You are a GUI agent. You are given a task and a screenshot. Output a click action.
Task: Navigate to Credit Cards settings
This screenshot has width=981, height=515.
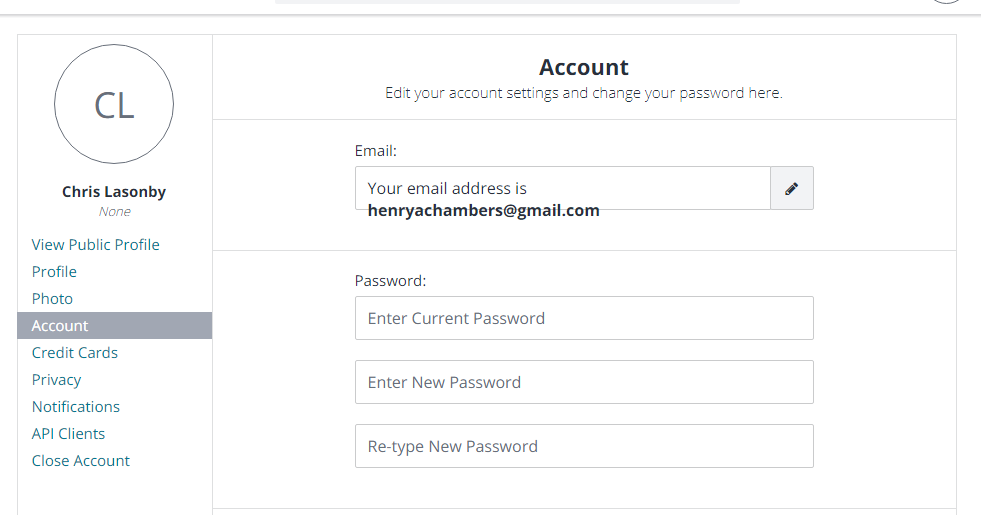[x=75, y=353]
